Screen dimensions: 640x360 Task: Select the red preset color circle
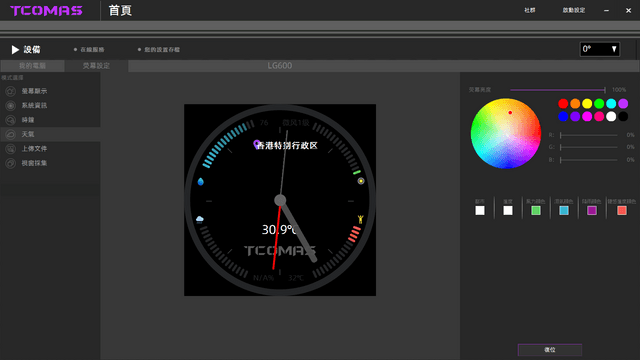coord(563,104)
